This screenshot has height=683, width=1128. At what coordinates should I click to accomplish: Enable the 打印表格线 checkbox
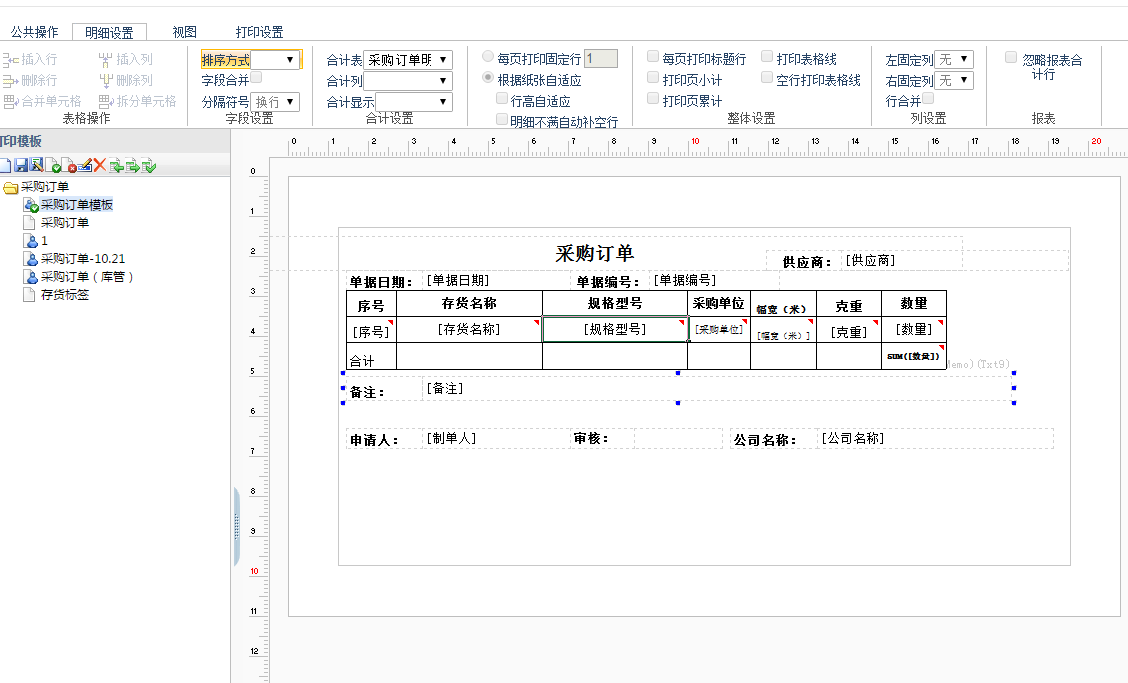[x=767, y=56]
